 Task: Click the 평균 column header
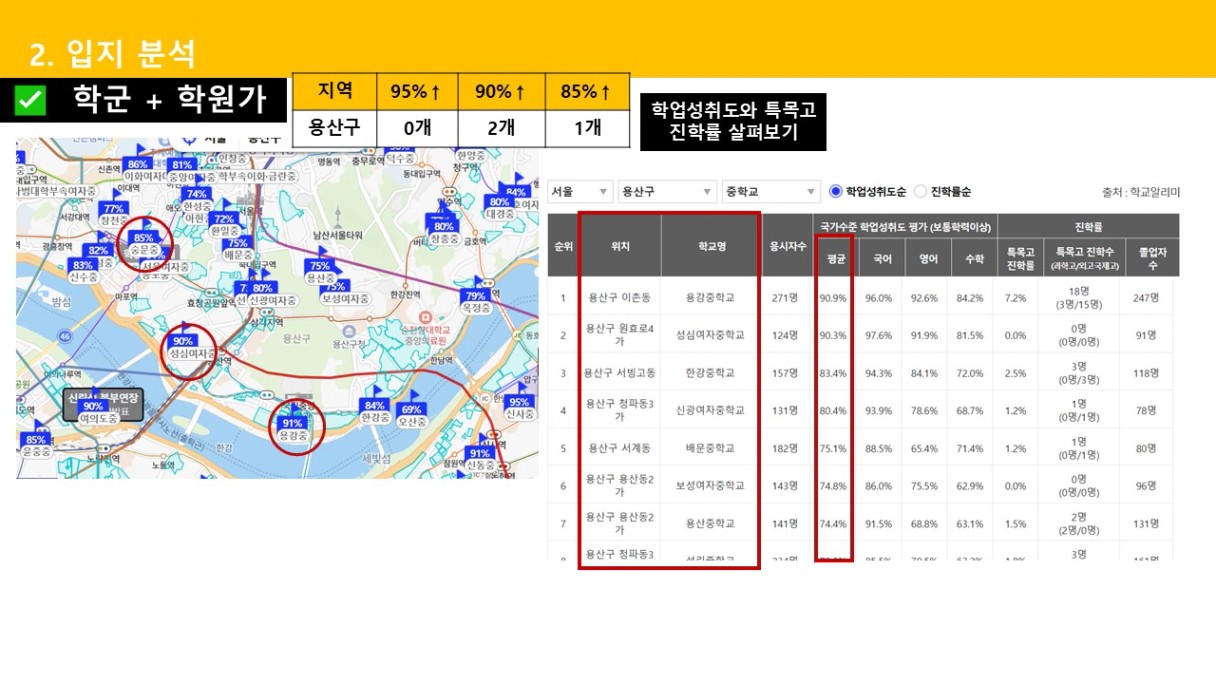pos(834,258)
